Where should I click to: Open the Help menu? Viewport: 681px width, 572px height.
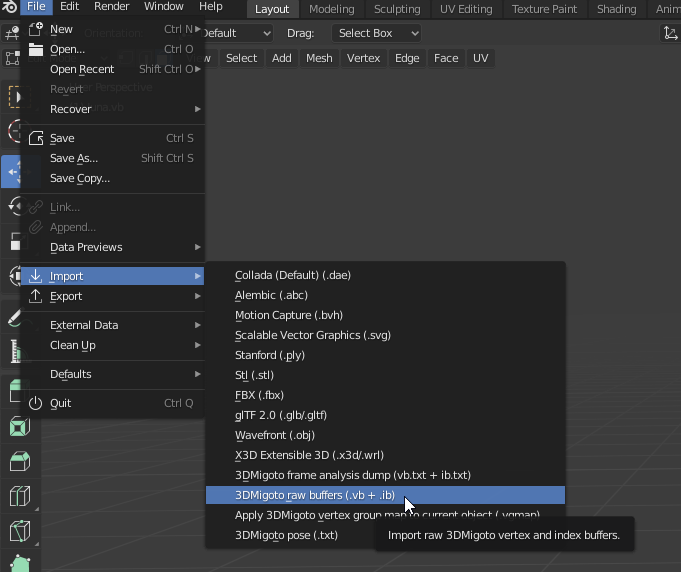tap(211, 7)
